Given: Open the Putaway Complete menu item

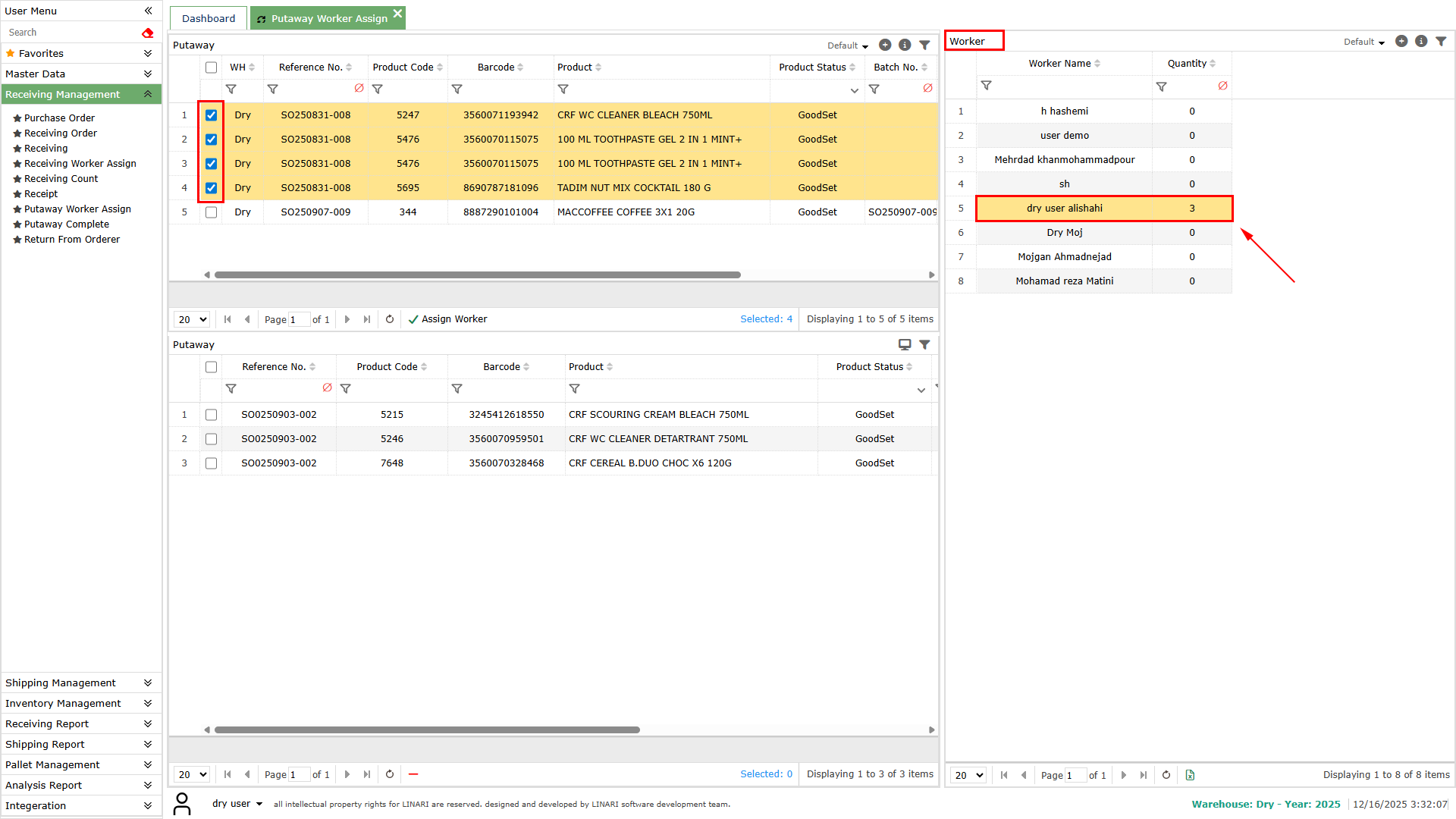Looking at the screenshot, I should [67, 224].
